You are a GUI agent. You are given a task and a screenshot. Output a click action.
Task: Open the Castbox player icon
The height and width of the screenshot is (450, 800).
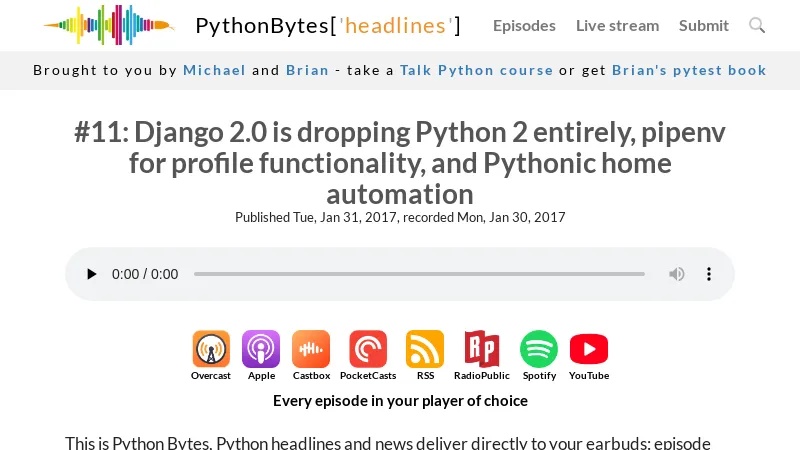click(311, 349)
